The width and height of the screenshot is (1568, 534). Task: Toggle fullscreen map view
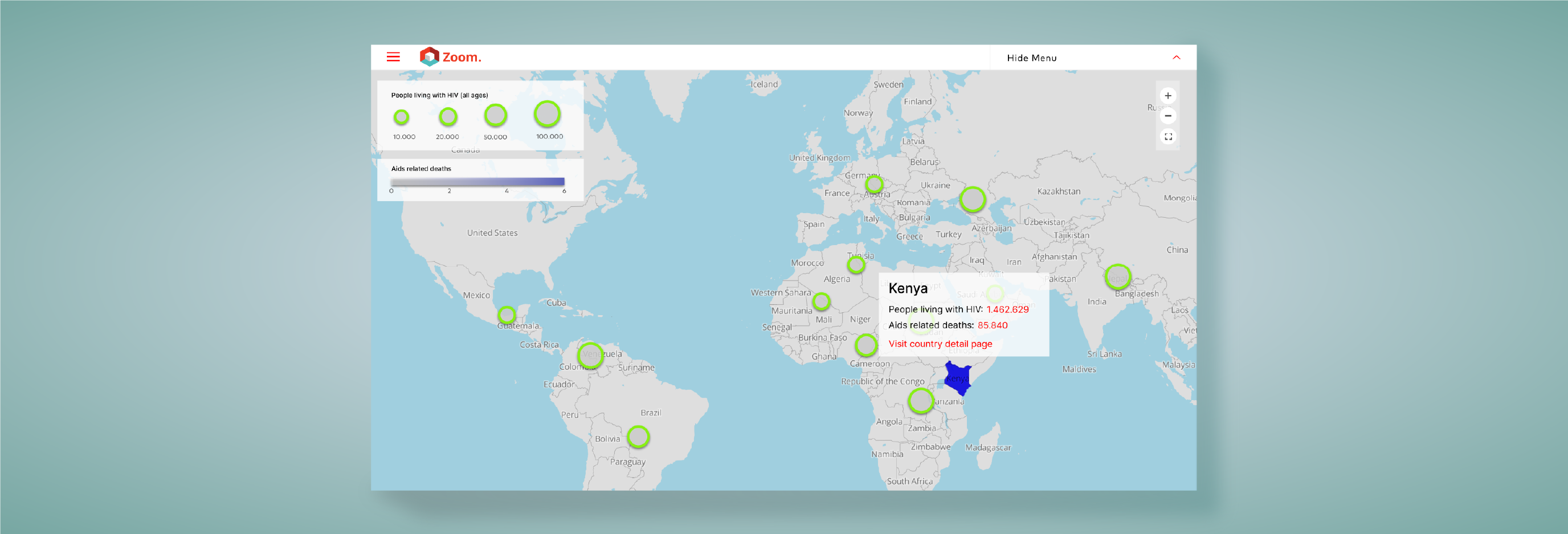1167,136
